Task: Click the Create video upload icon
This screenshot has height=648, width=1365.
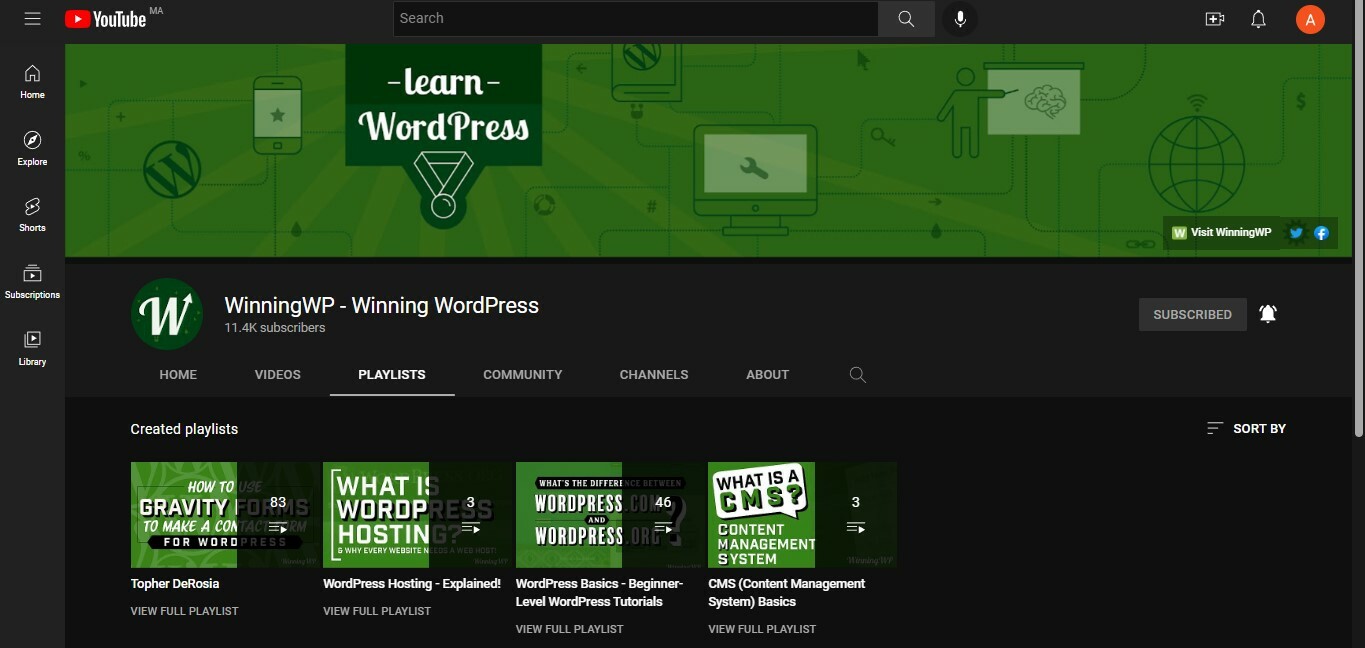Action: [x=1214, y=18]
